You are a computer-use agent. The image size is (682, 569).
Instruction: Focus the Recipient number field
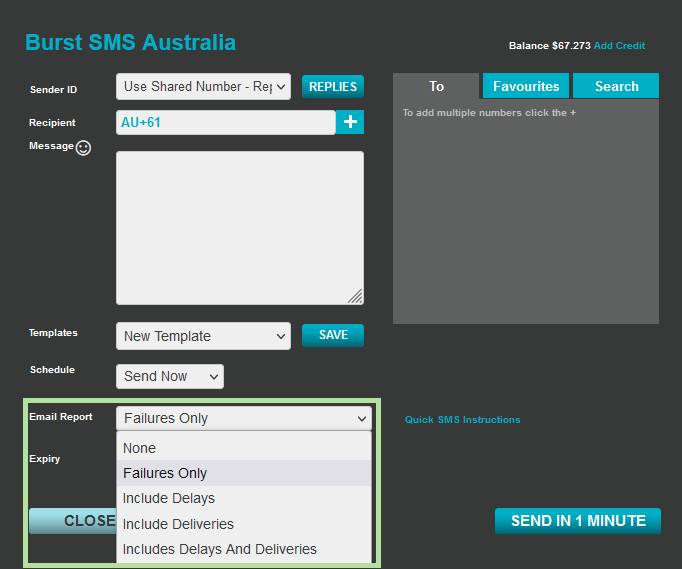[x=226, y=122]
